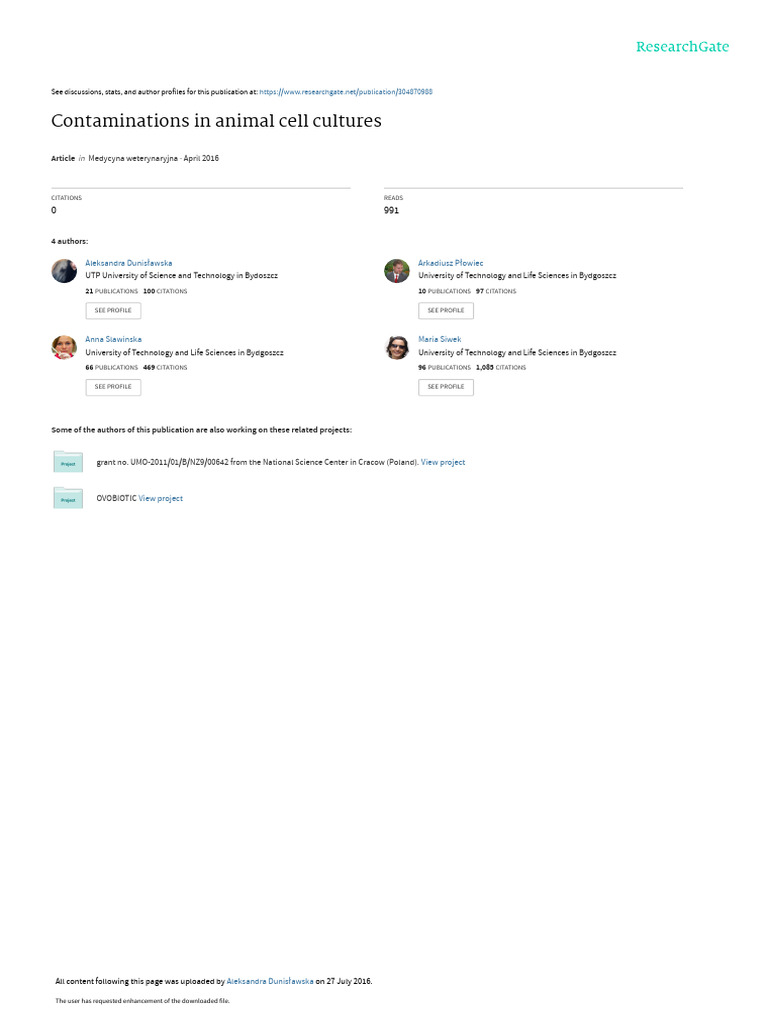This screenshot has width=768, height=1024.
Task: Open Arkadiusz Płowiec author name link
Action: (451, 263)
